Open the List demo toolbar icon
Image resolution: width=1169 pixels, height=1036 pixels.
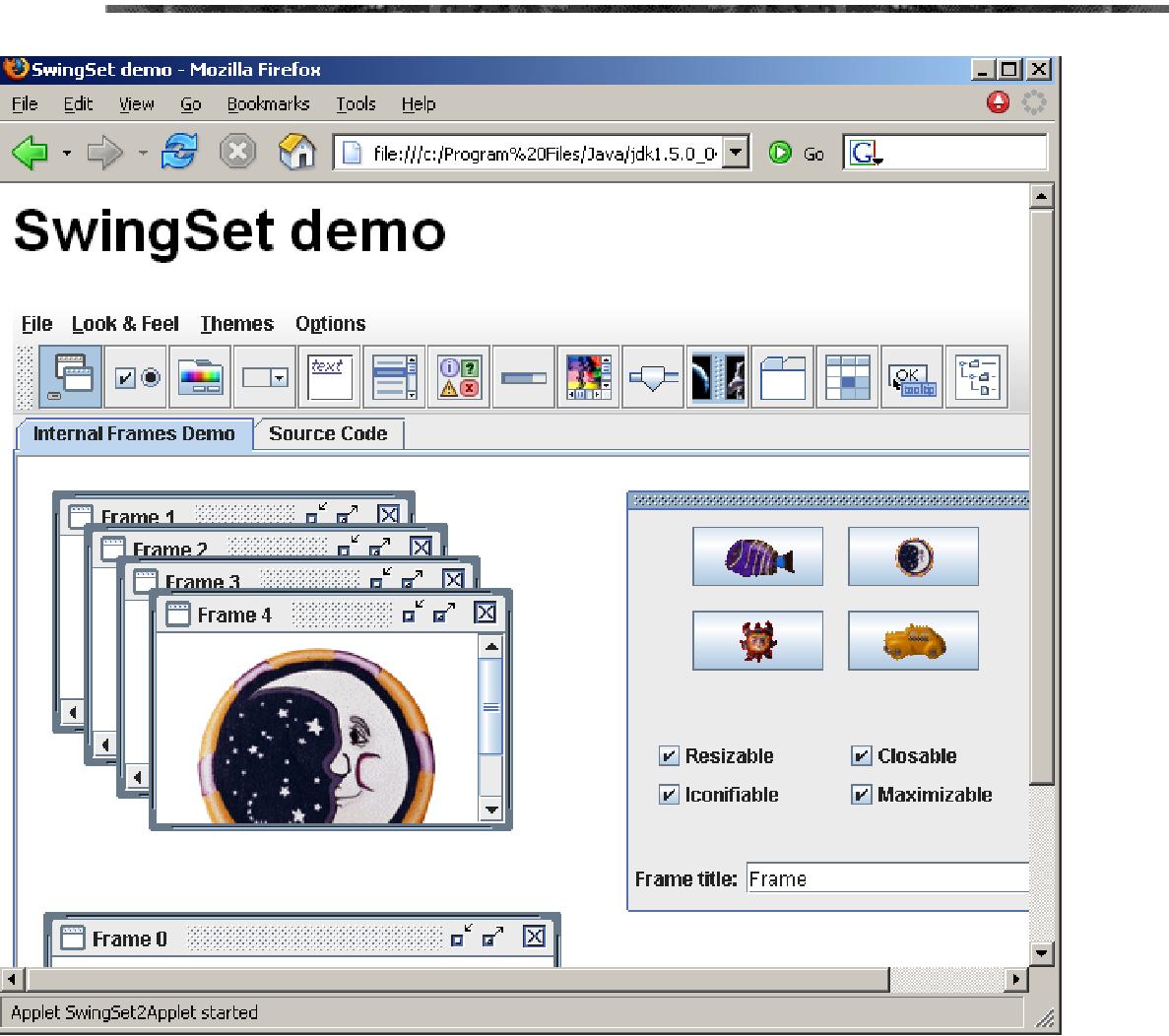pyautogui.click(x=394, y=377)
